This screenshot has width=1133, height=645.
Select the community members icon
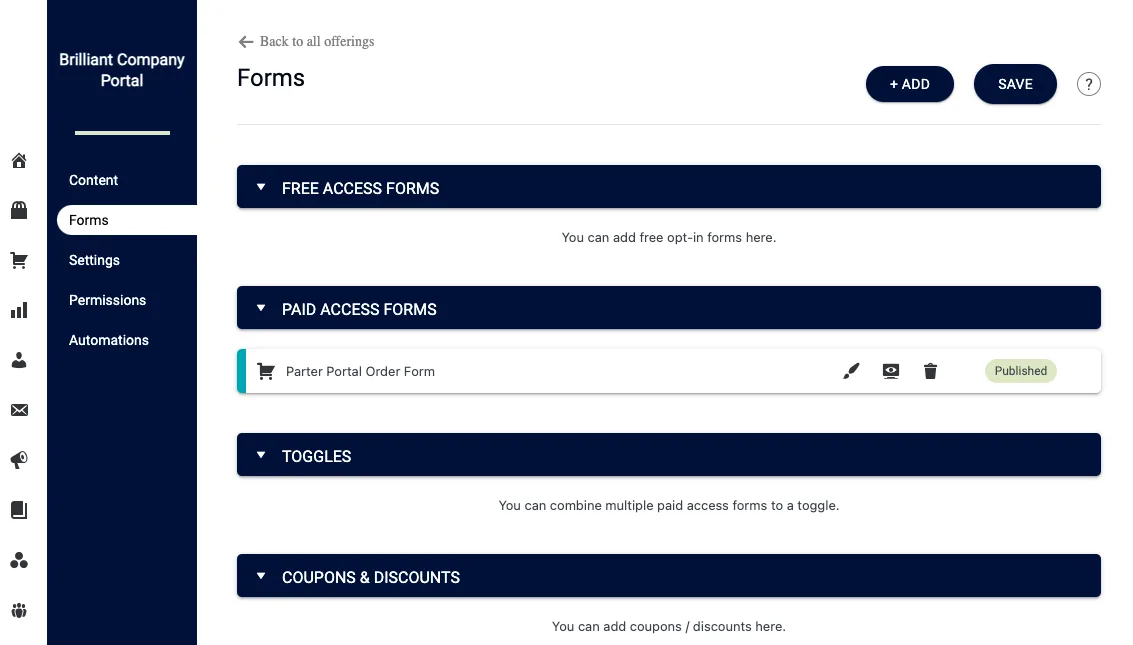click(x=19, y=560)
